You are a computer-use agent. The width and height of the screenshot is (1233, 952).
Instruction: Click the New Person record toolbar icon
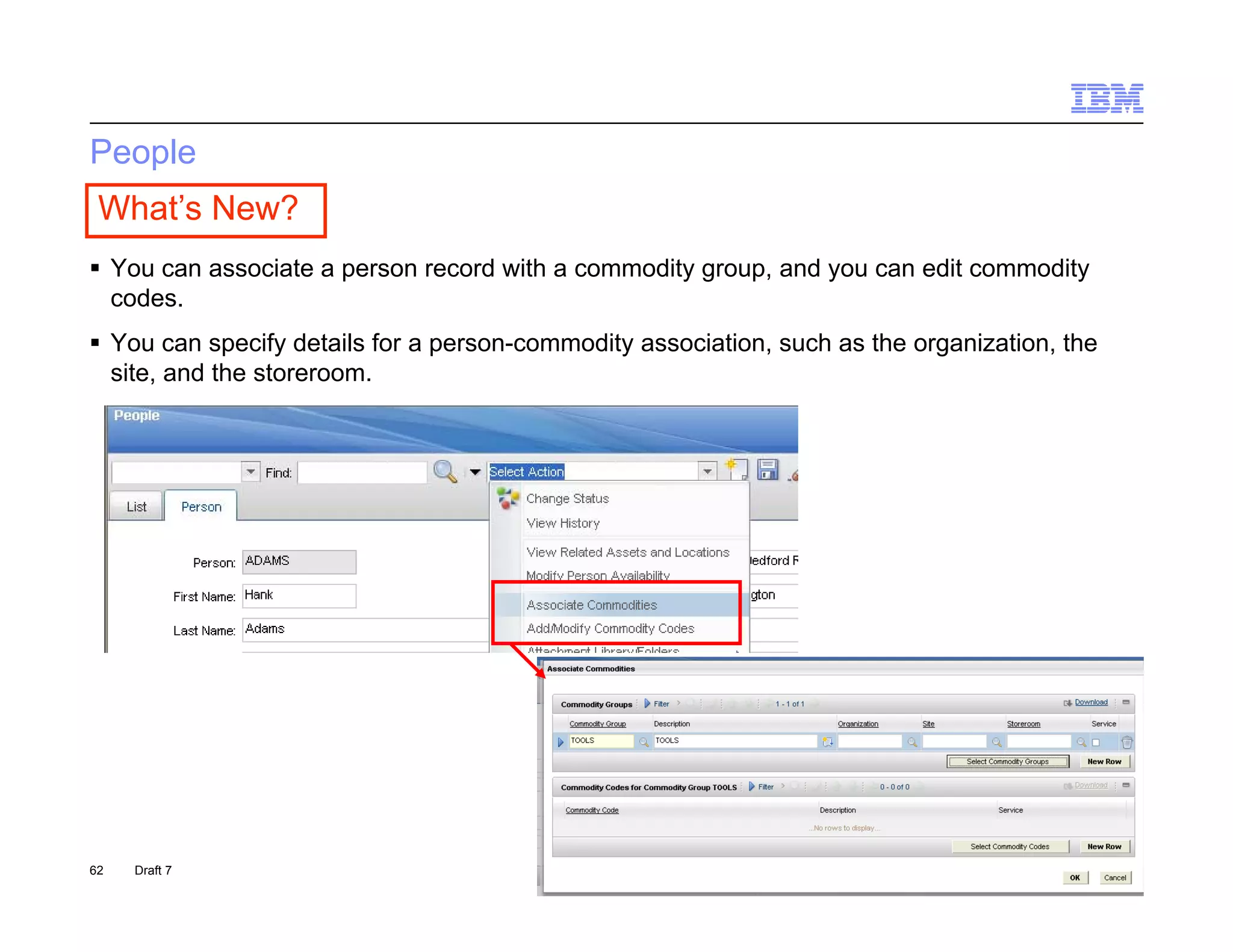[x=737, y=469]
